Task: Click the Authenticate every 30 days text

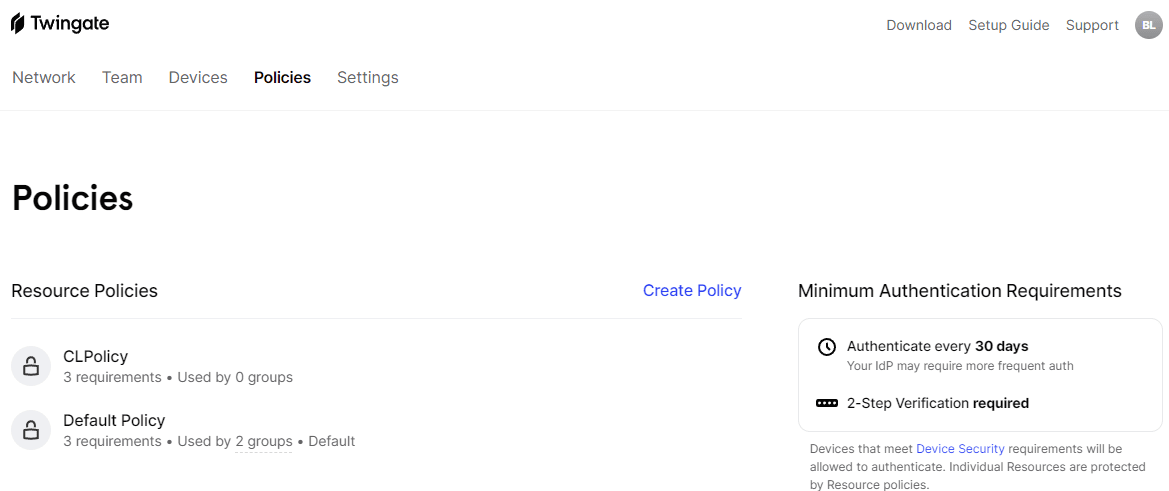Action: tap(937, 346)
